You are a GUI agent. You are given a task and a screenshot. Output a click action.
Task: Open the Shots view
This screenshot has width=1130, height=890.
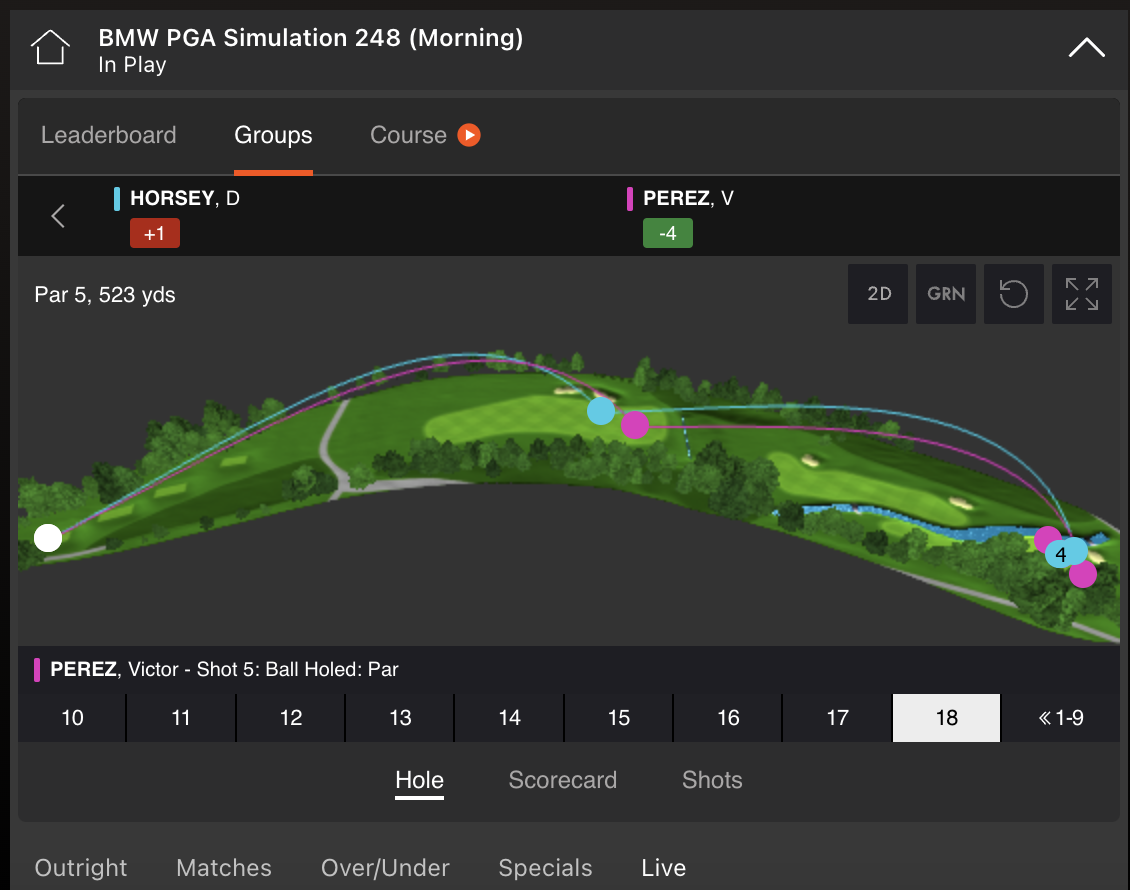coord(712,780)
